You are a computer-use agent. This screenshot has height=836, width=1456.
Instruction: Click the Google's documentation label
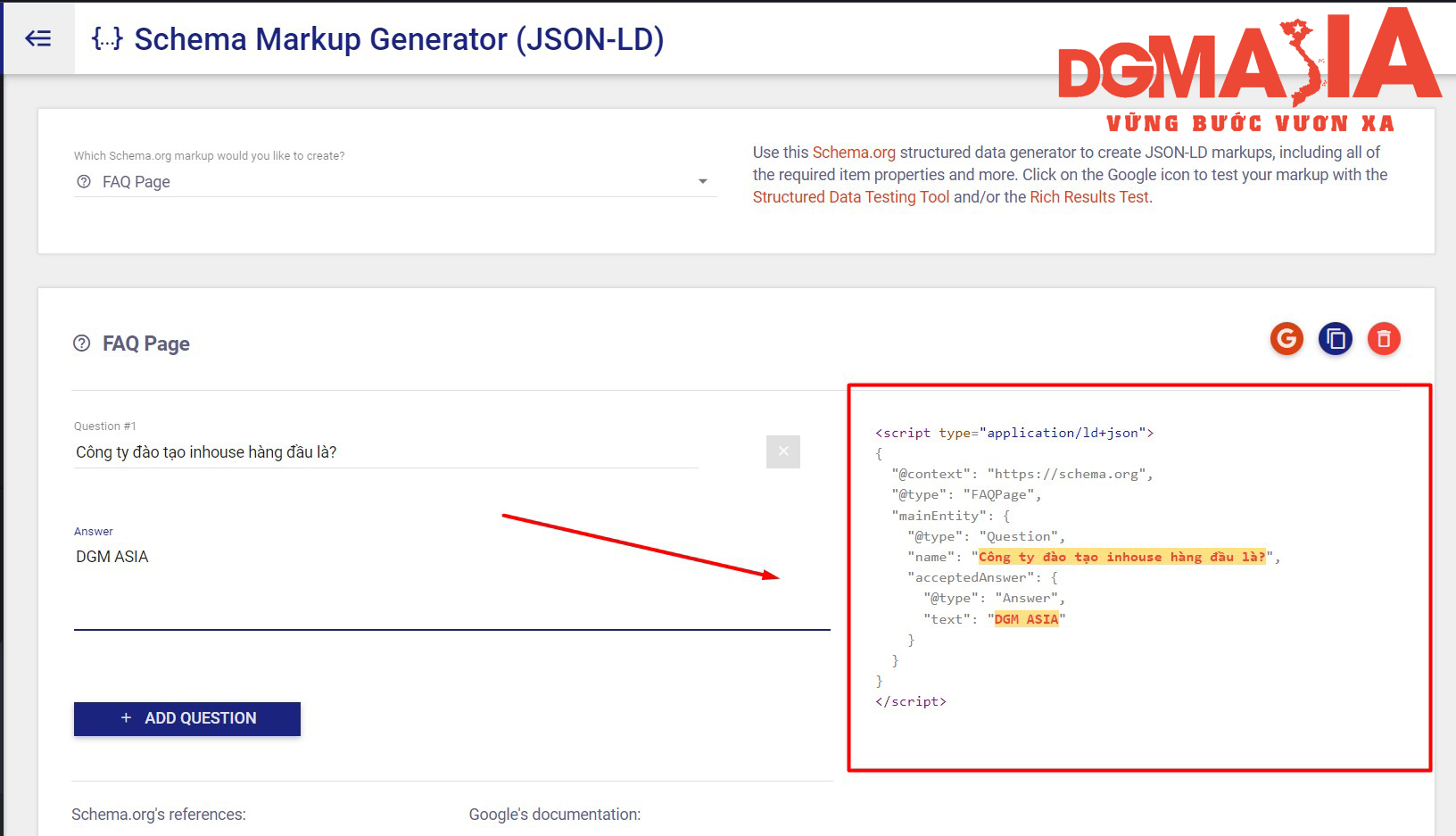(x=555, y=815)
